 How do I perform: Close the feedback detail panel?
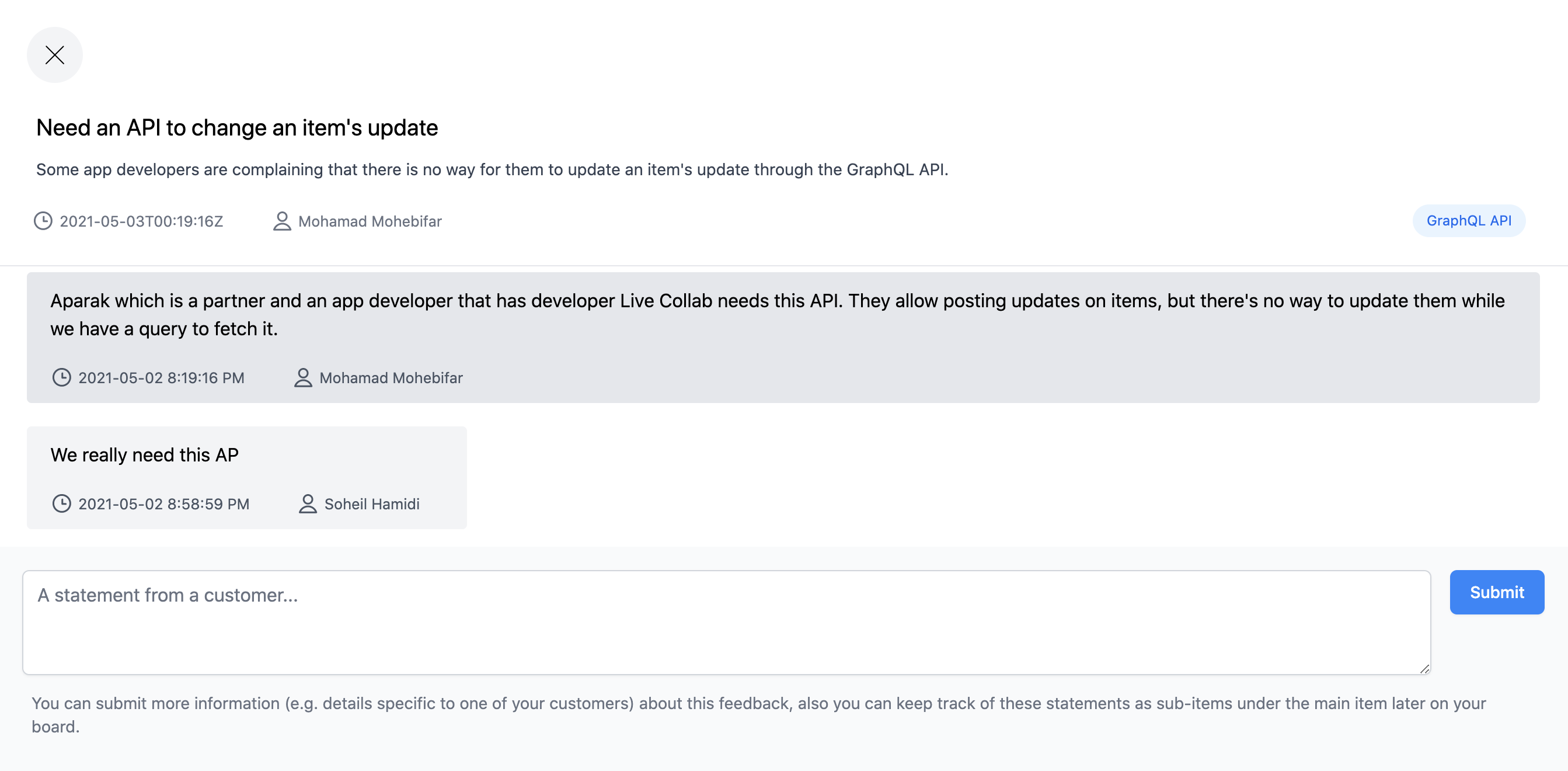pos(55,55)
